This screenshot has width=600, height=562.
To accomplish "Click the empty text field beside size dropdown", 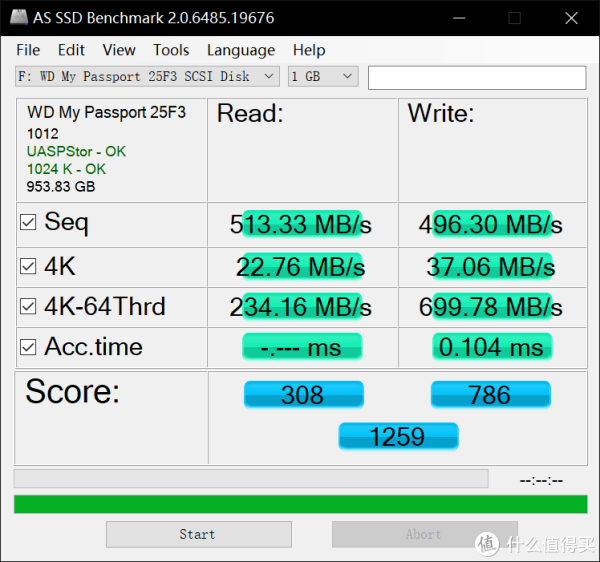I will [477, 78].
